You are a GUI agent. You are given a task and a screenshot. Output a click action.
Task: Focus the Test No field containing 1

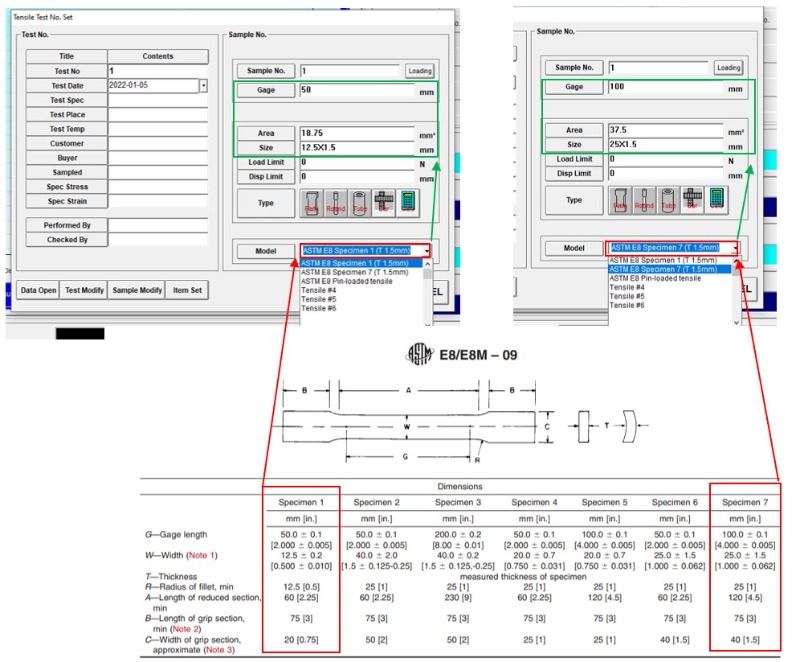tap(158, 71)
